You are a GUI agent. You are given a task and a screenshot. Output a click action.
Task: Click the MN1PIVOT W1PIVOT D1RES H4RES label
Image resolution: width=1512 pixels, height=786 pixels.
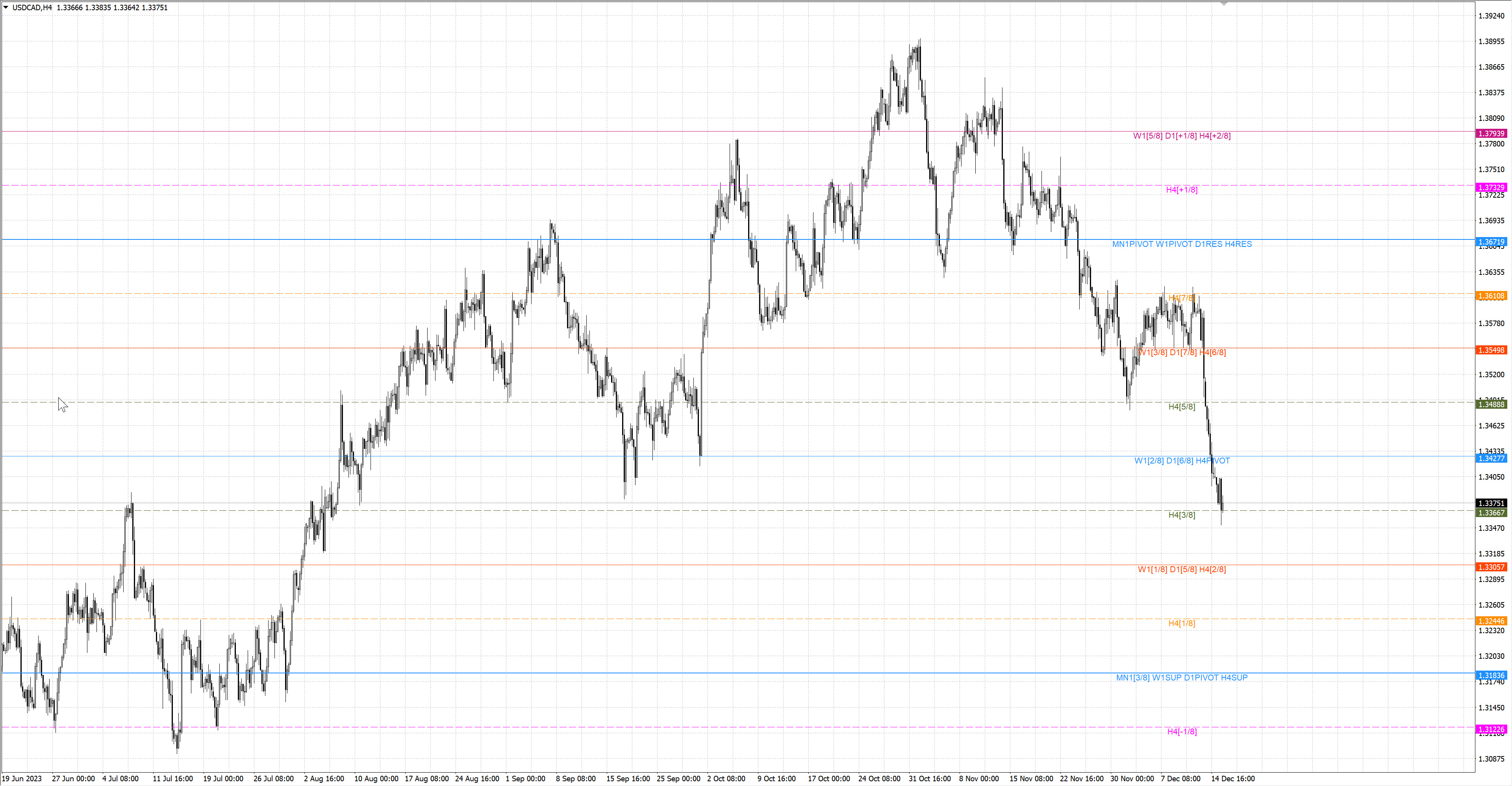tap(1182, 244)
